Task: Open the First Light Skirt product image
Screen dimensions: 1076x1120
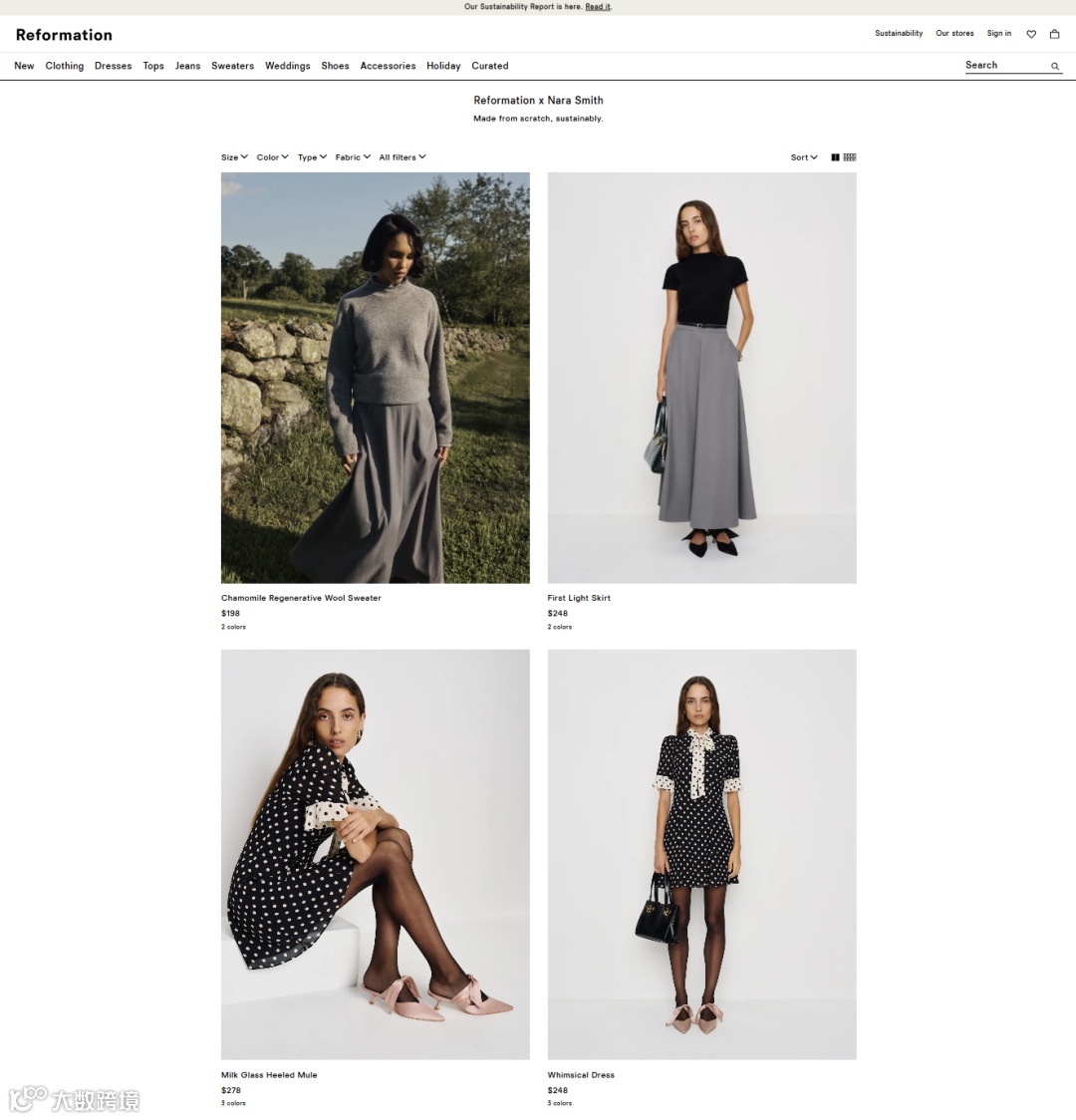Action: 701,378
